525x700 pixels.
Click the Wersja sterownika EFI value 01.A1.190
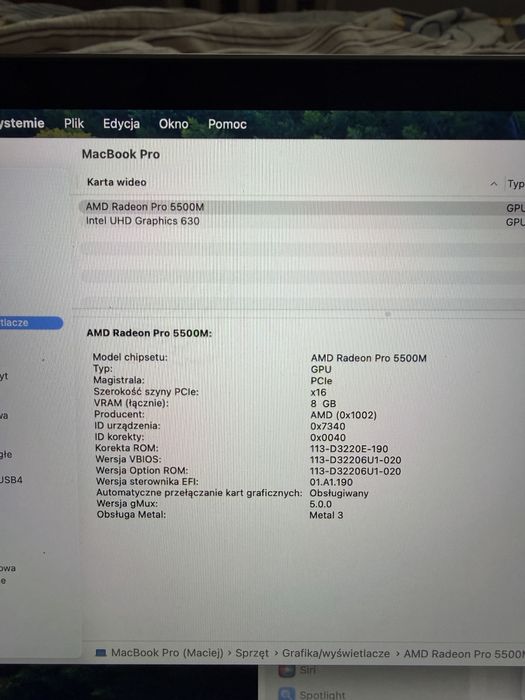point(331,482)
